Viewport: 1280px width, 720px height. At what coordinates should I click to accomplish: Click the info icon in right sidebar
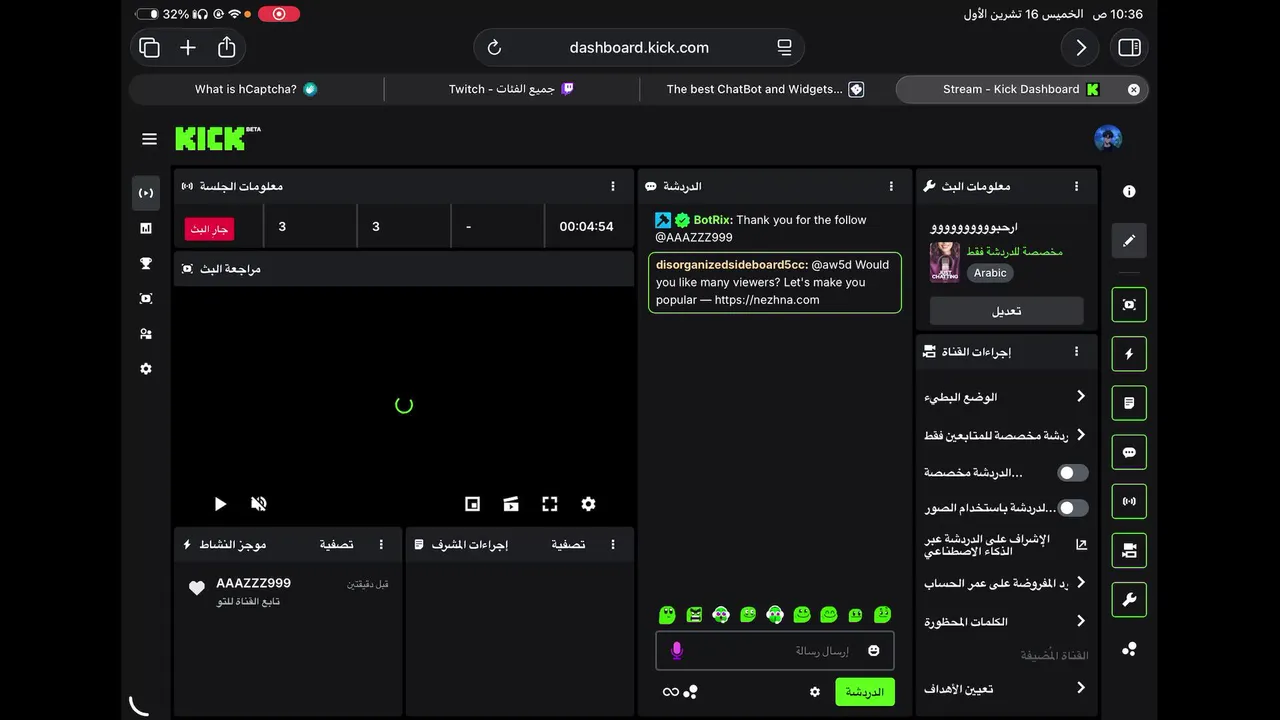coord(1129,191)
